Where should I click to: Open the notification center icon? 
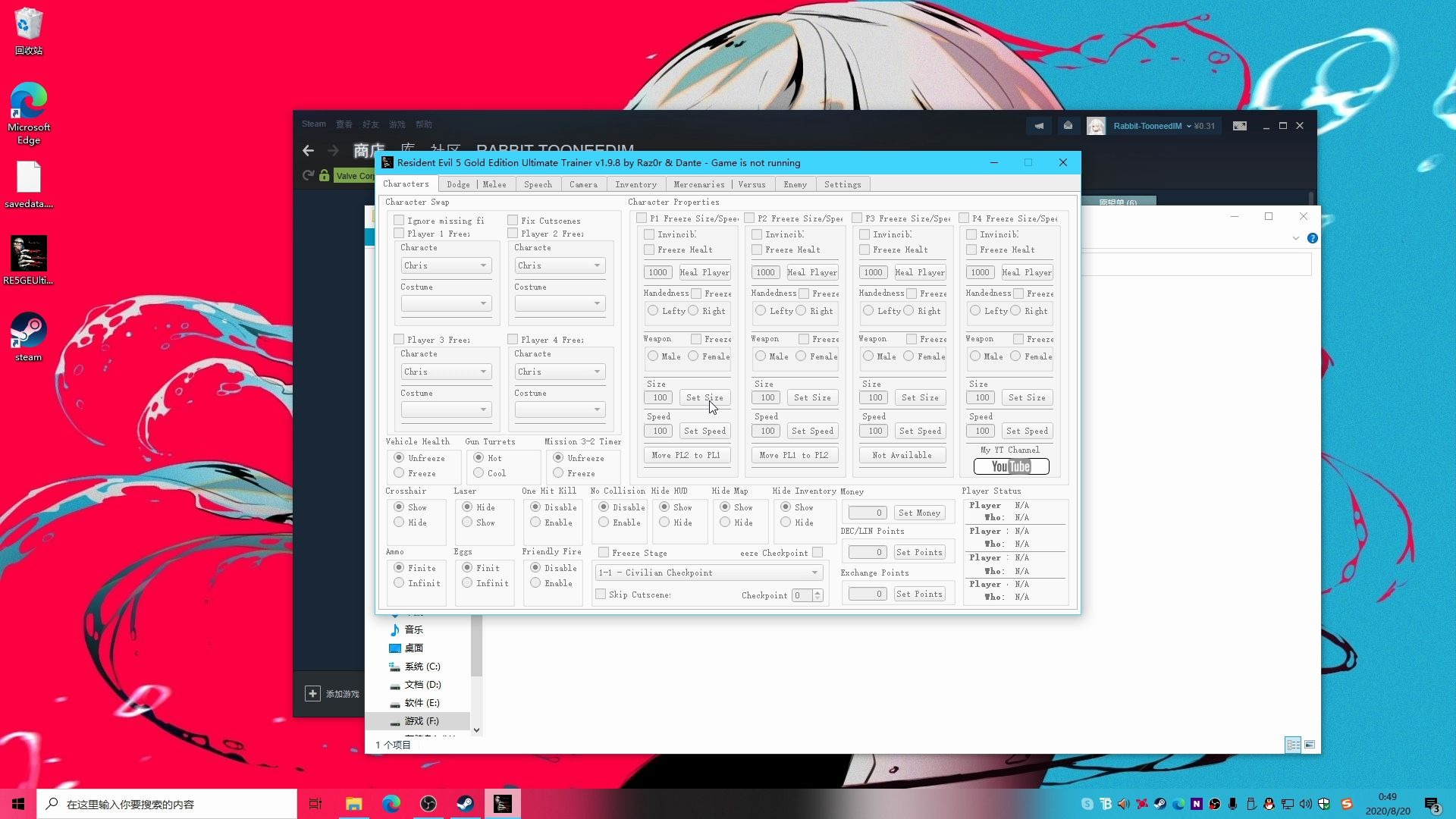pyautogui.click(x=1432, y=805)
